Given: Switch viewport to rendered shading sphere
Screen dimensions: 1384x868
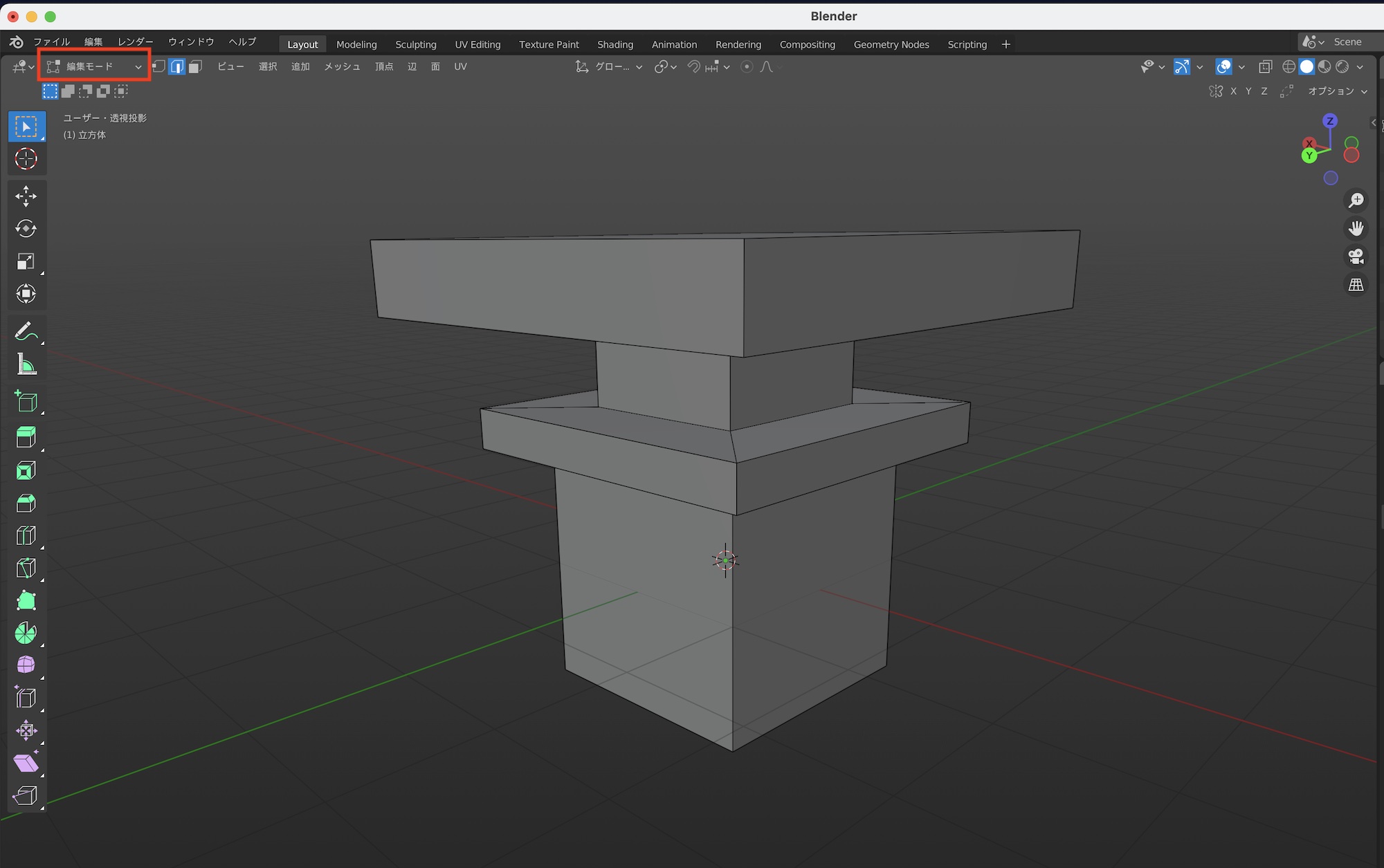Looking at the screenshot, I should point(1343,66).
